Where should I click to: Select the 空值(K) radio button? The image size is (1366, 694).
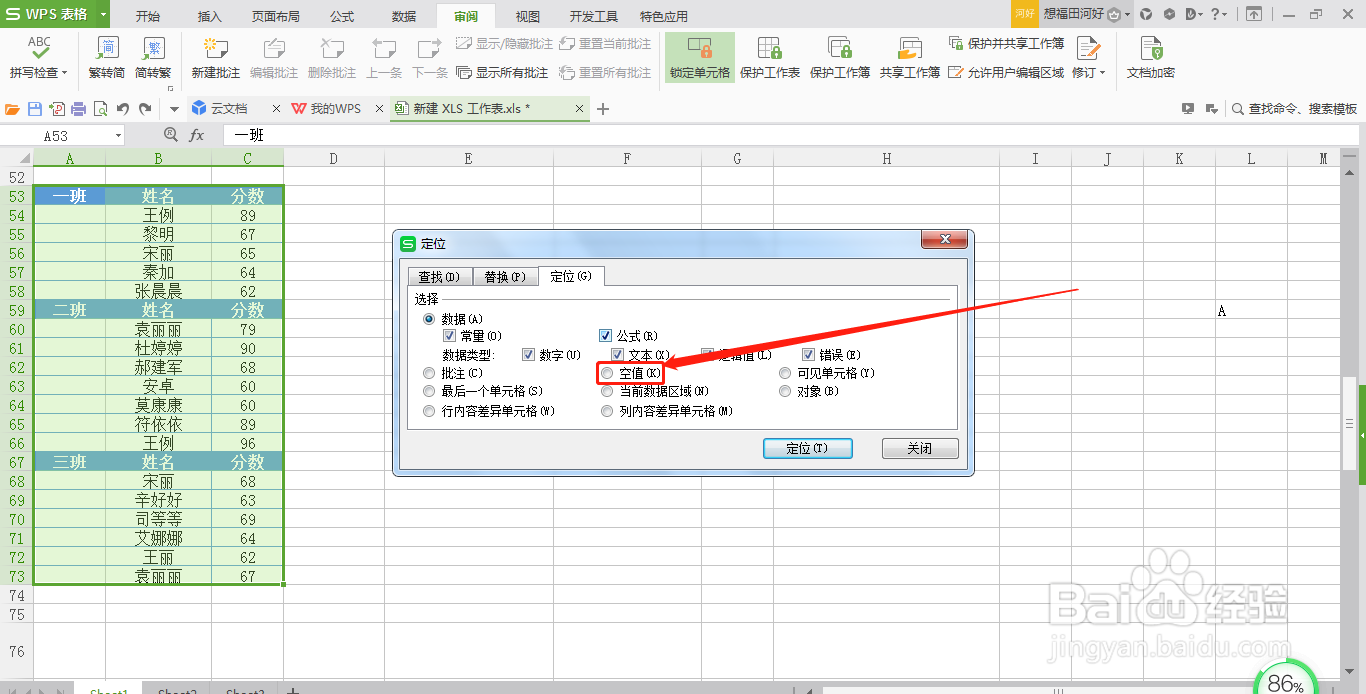pyautogui.click(x=608, y=372)
